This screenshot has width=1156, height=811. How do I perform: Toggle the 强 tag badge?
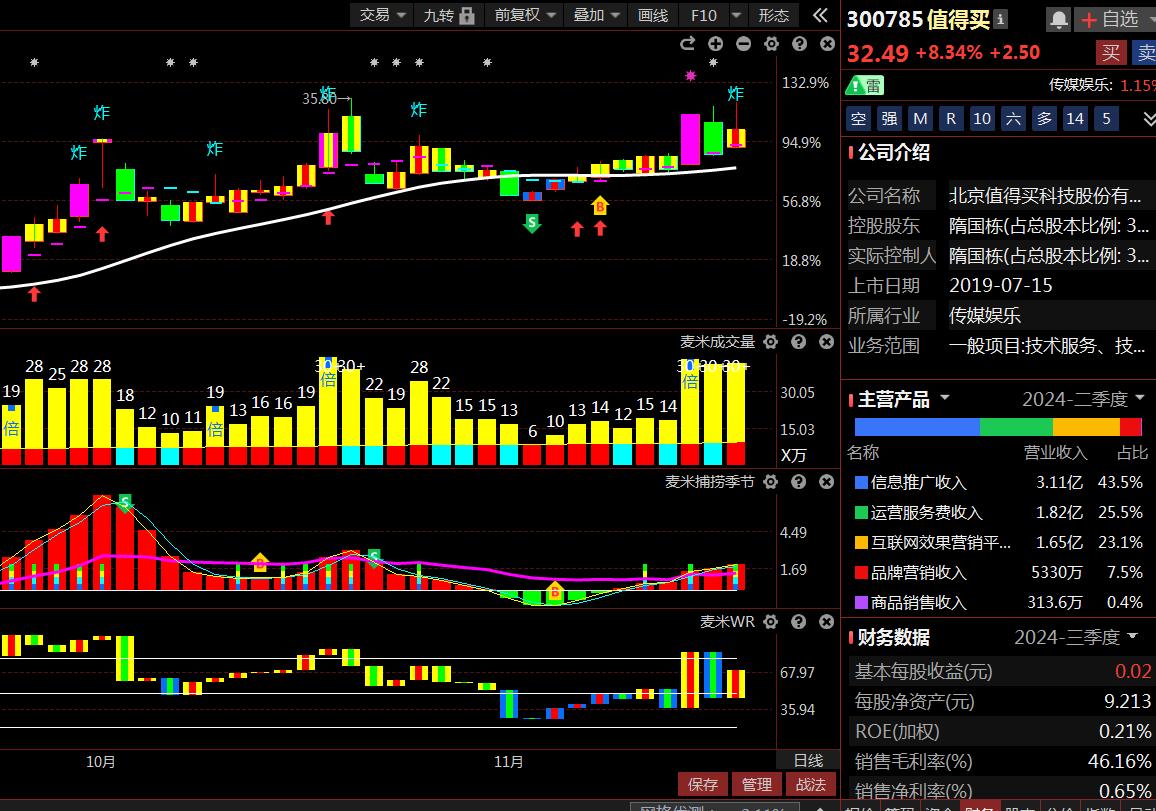pyautogui.click(x=889, y=119)
